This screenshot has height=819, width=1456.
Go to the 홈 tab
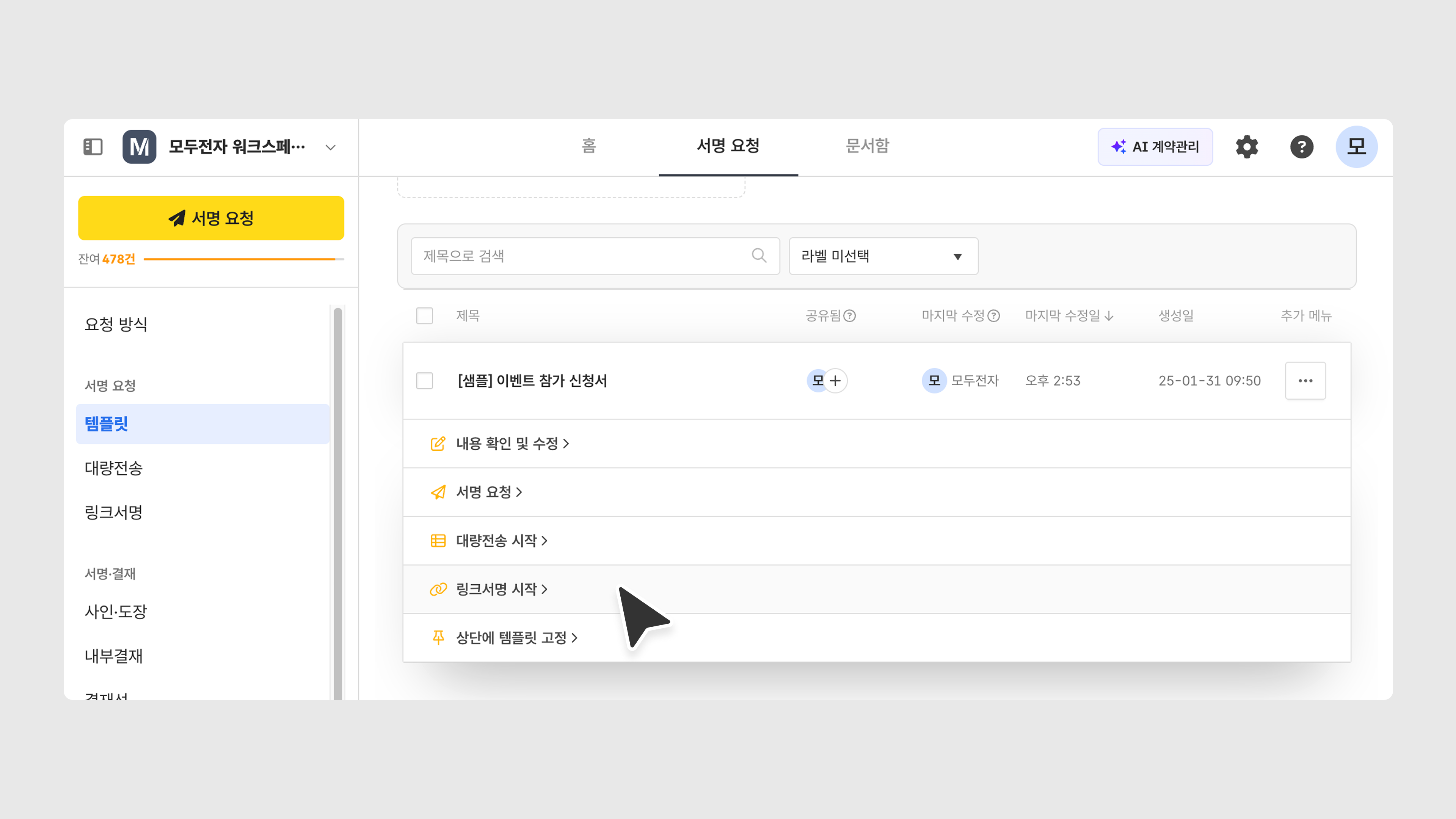589,146
